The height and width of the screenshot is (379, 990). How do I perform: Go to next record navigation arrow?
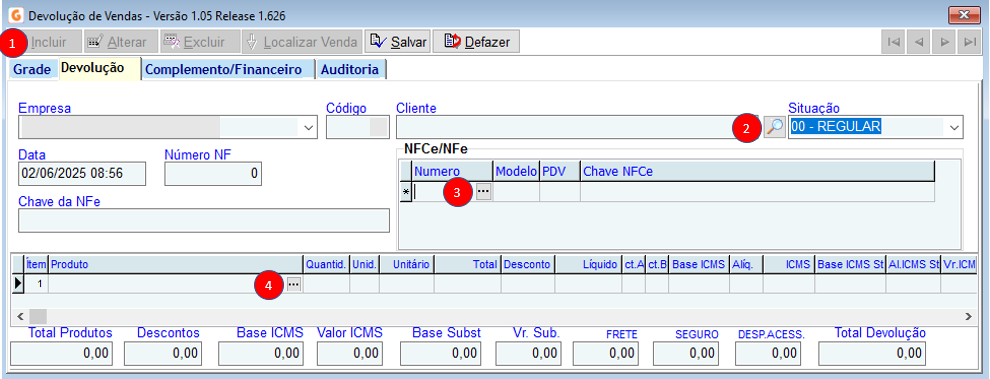pyautogui.click(x=944, y=42)
